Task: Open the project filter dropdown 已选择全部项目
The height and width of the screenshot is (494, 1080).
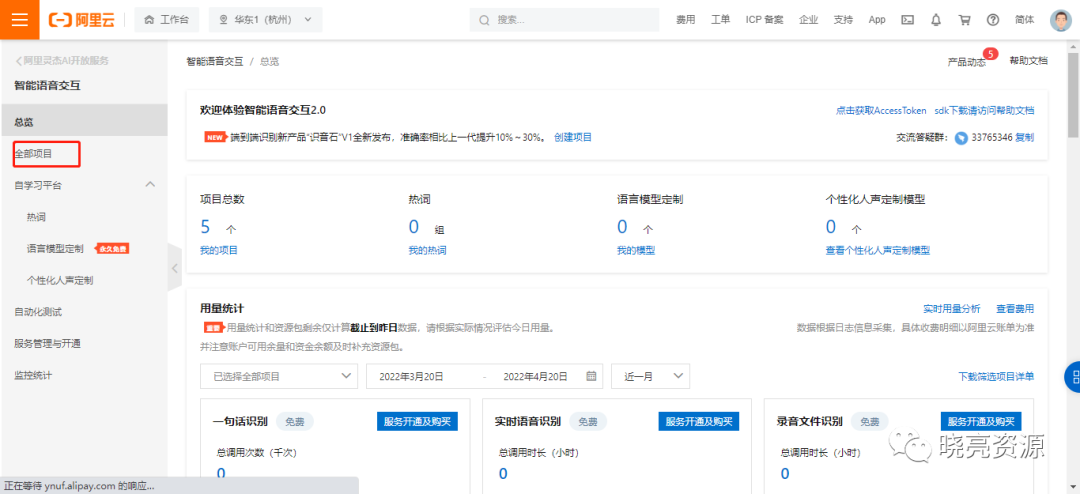Action: tap(279, 376)
